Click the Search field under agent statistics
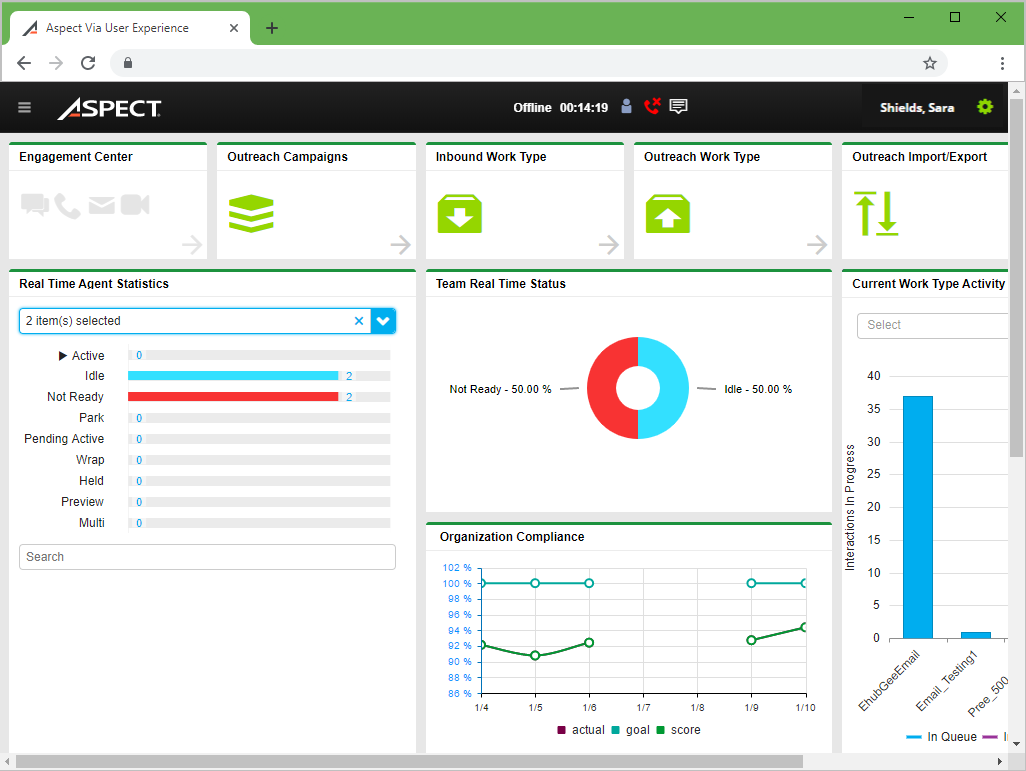The image size is (1026, 771). tap(207, 557)
